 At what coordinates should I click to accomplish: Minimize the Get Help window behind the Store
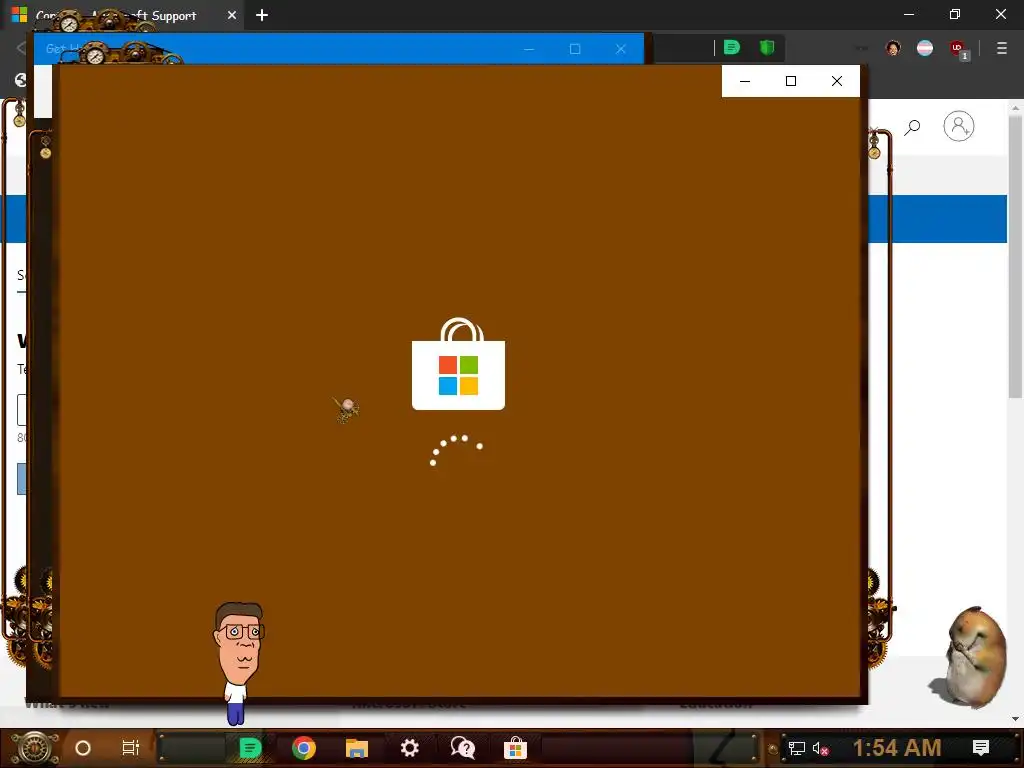tap(529, 49)
